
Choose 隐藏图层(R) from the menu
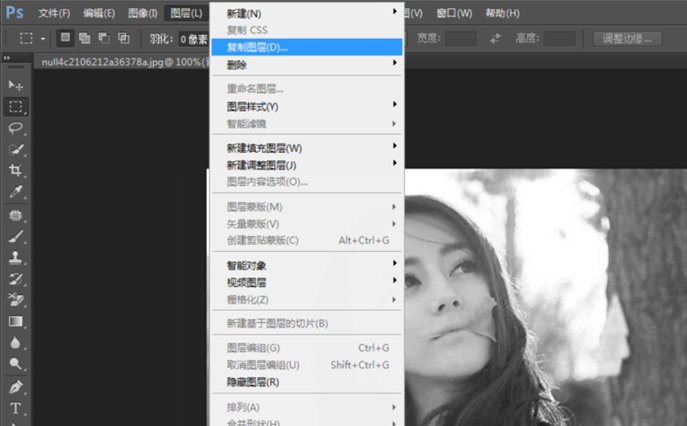tap(307, 382)
